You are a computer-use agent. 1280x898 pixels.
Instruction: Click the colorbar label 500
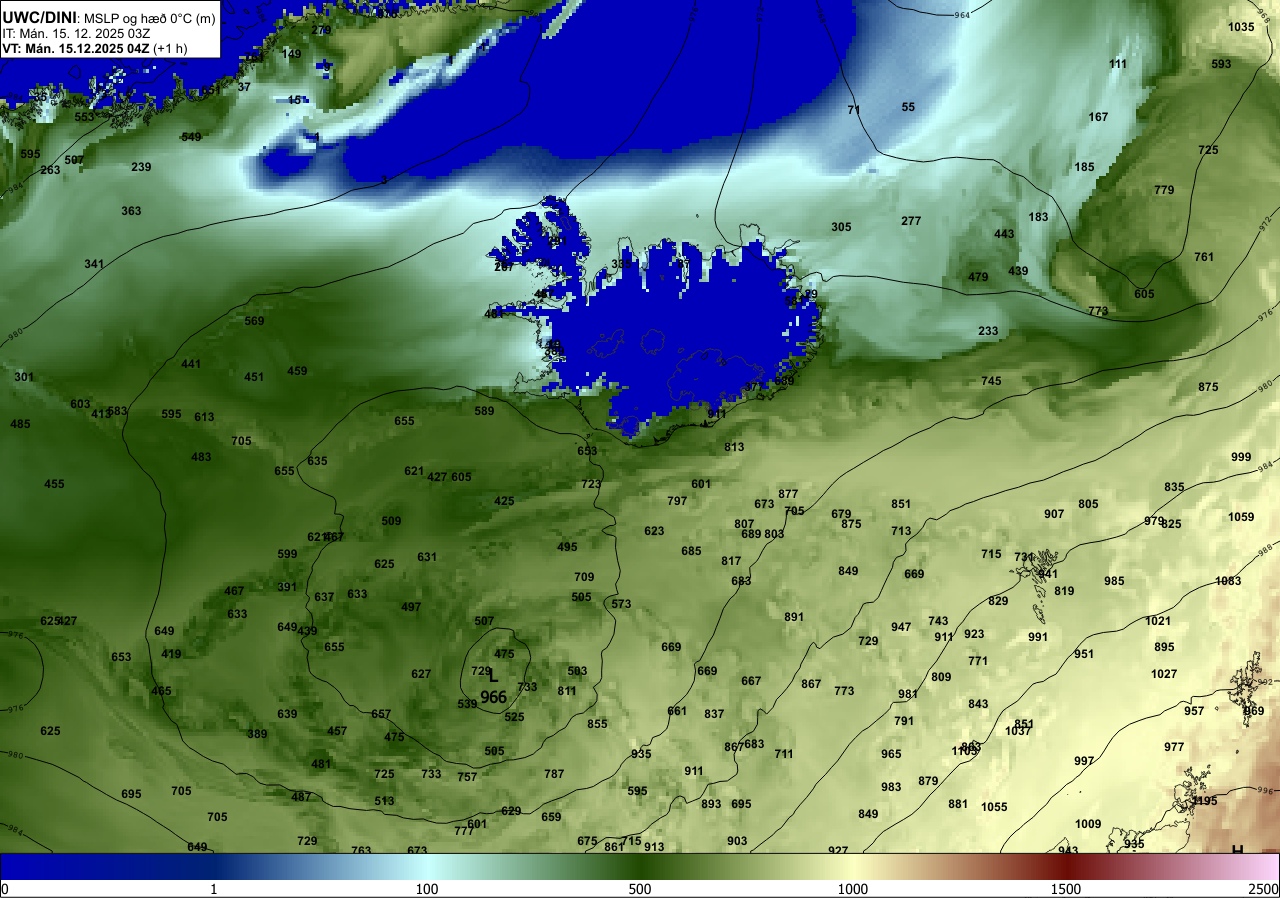pyautogui.click(x=640, y=889)
